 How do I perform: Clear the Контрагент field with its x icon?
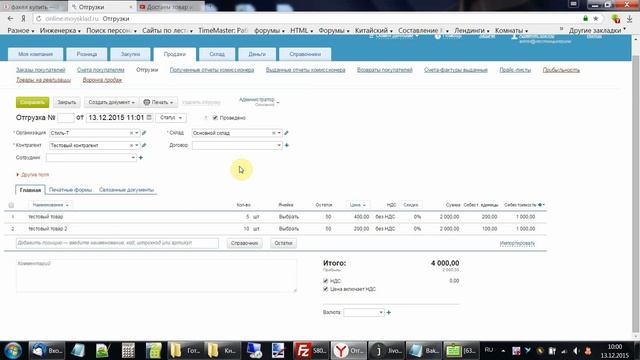[x=131, y=145]
